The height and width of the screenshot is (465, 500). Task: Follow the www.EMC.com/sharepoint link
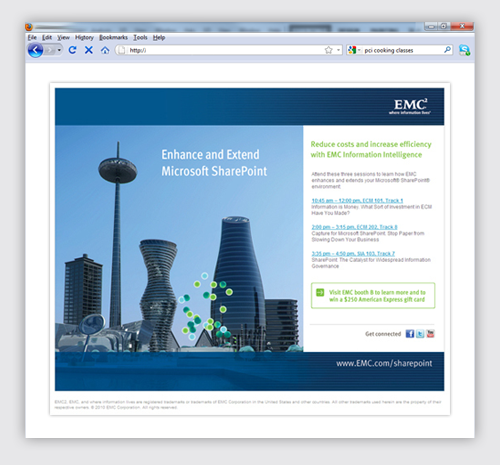click(384, 363)
